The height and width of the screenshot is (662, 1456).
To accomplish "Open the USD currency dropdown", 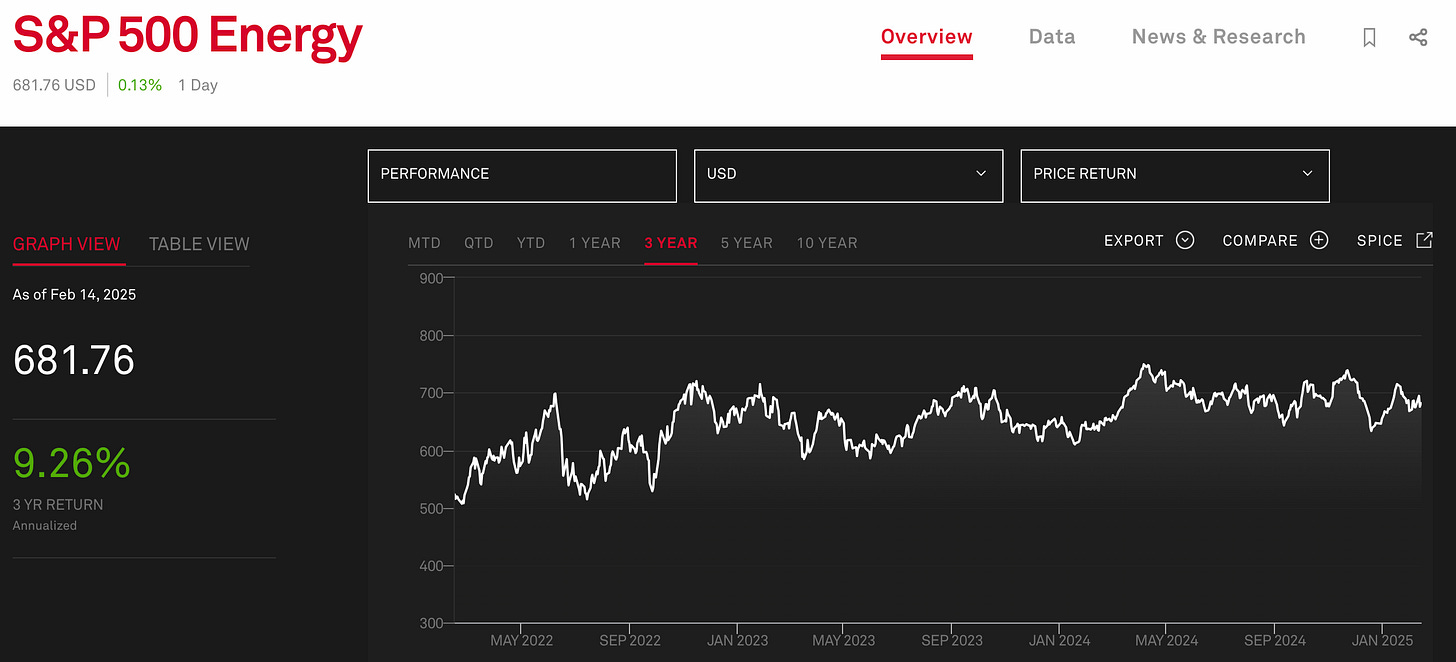I will 848,176.
